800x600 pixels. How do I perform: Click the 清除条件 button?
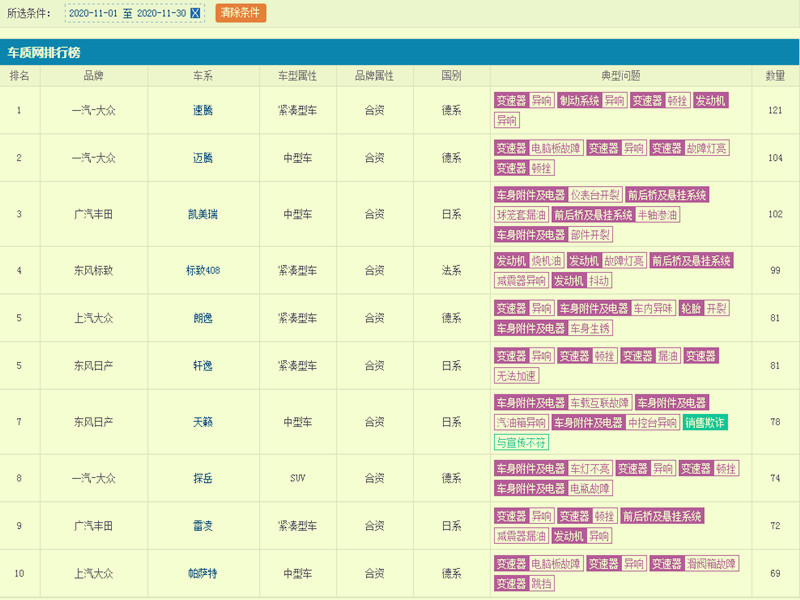[240, 13]
